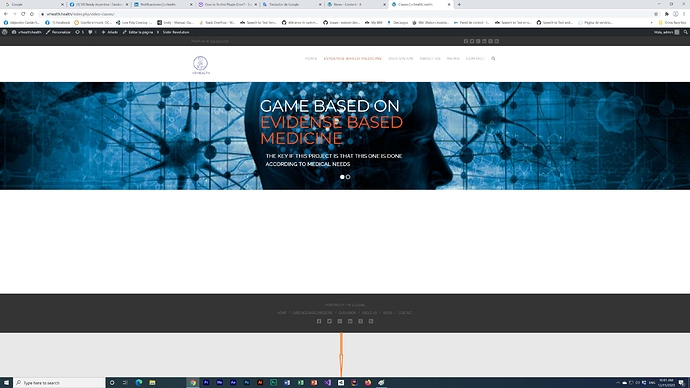Open the Otros favoritos bookmarks folder
690x388 pixels.
(672, 22)
